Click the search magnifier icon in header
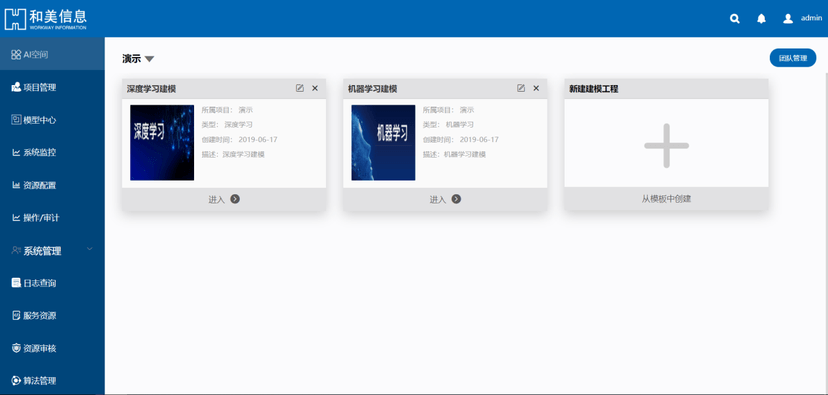The height and width of the screenshot is (395, 828). pos(735,19)
